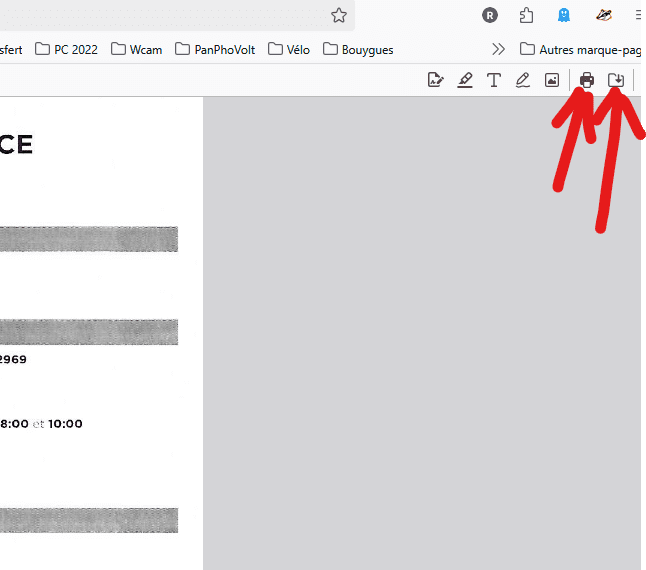Open the Autres marque-pages folder
Image resolution: width=646 pixels, height=570 pixels.
(581, 50)
